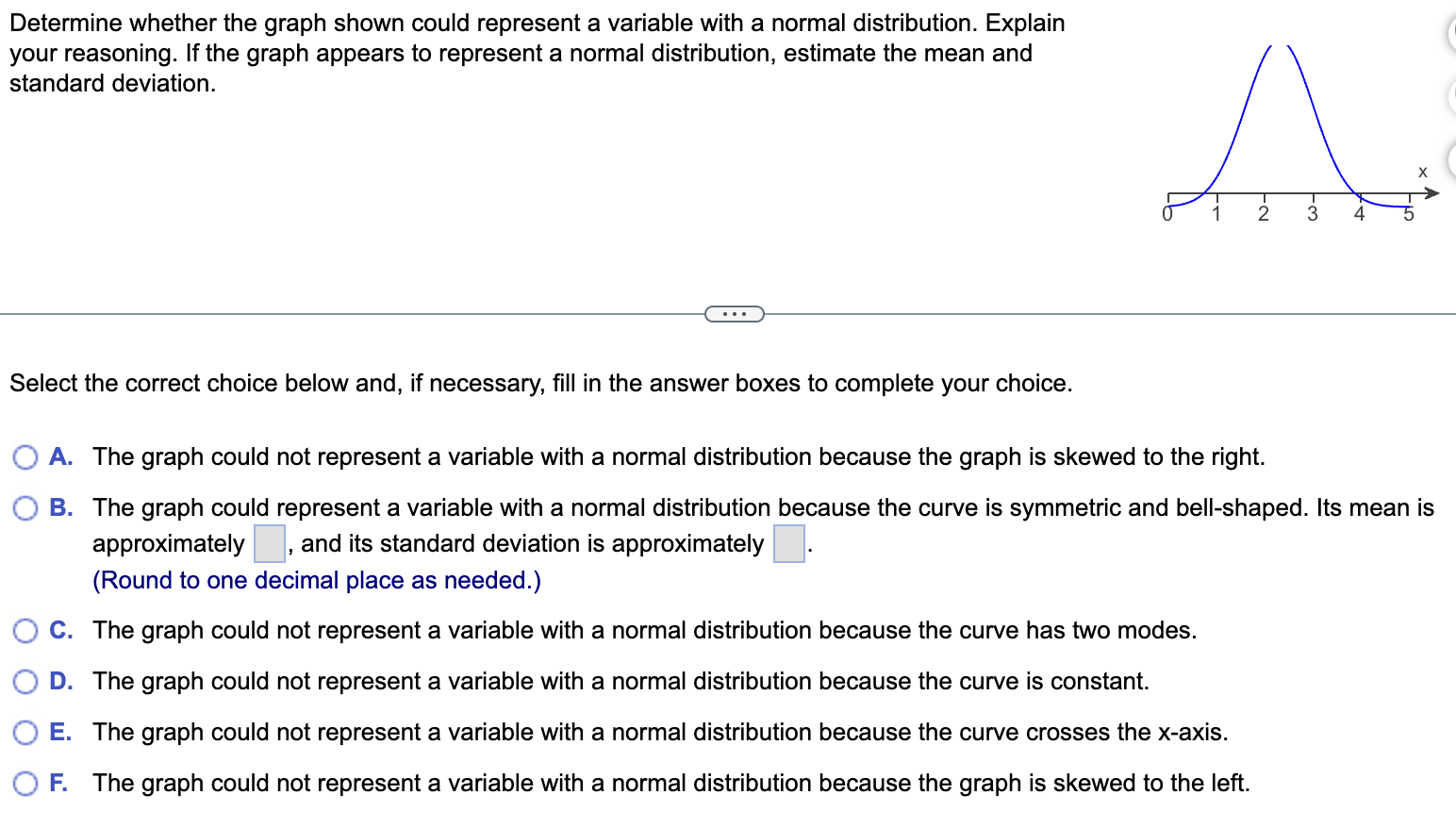Image resolution: width=1456 pixels, height=828 pixels.
Task: Click the mean answer box in choice B
Action: [x=268, y=543]
